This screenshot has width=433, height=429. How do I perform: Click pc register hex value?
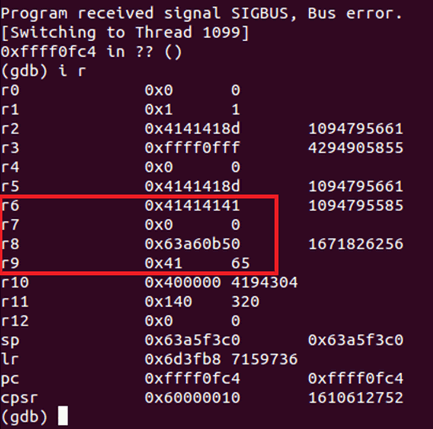[192, 379]
